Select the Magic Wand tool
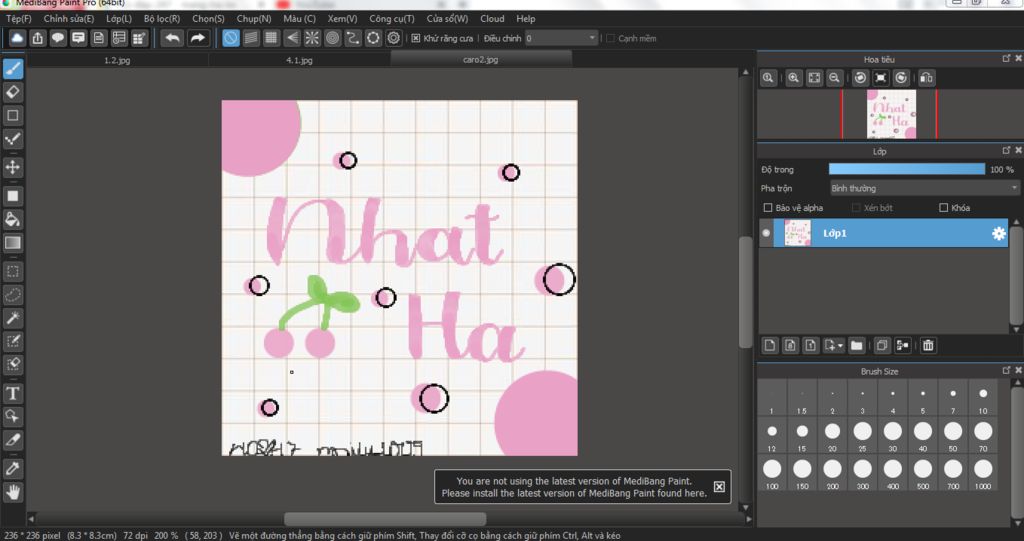This screenshot has height=541, width=1024. pos(13,318)
